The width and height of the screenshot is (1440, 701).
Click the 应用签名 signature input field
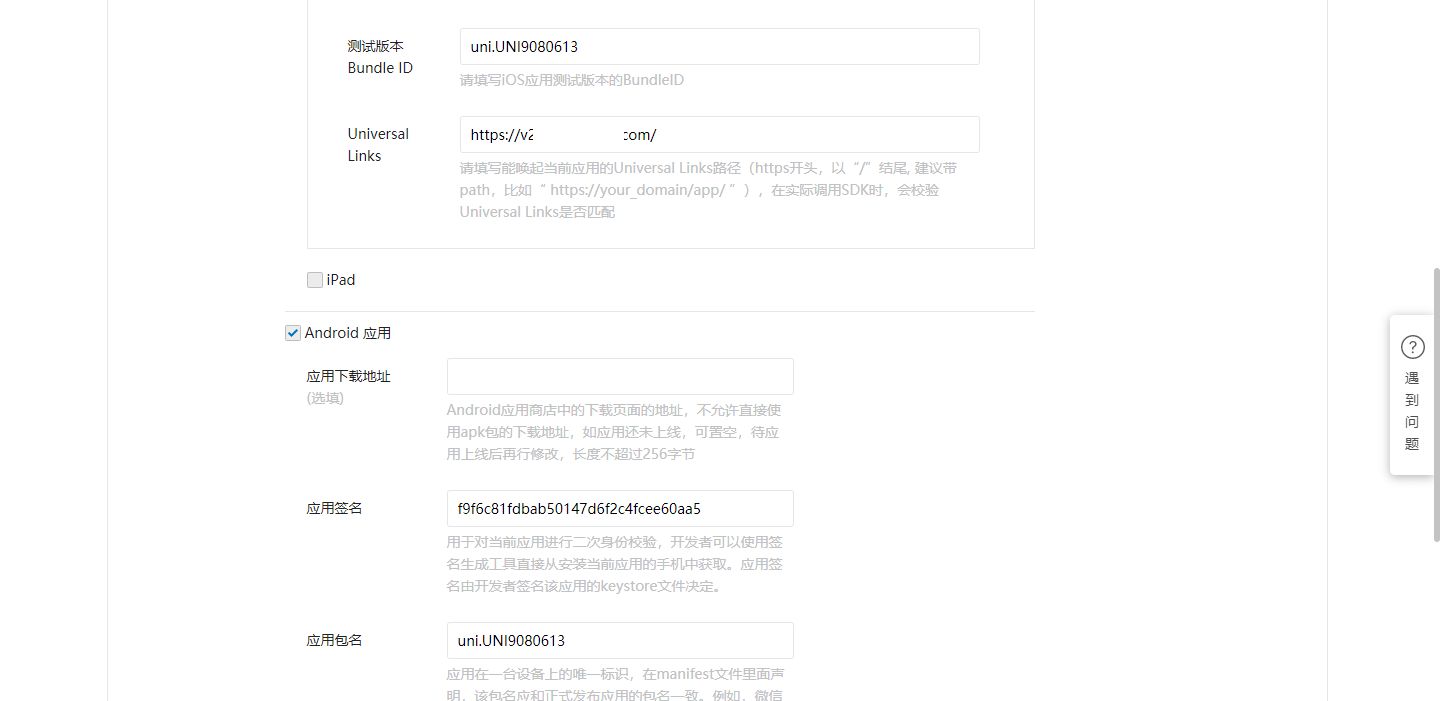[620, 509]
